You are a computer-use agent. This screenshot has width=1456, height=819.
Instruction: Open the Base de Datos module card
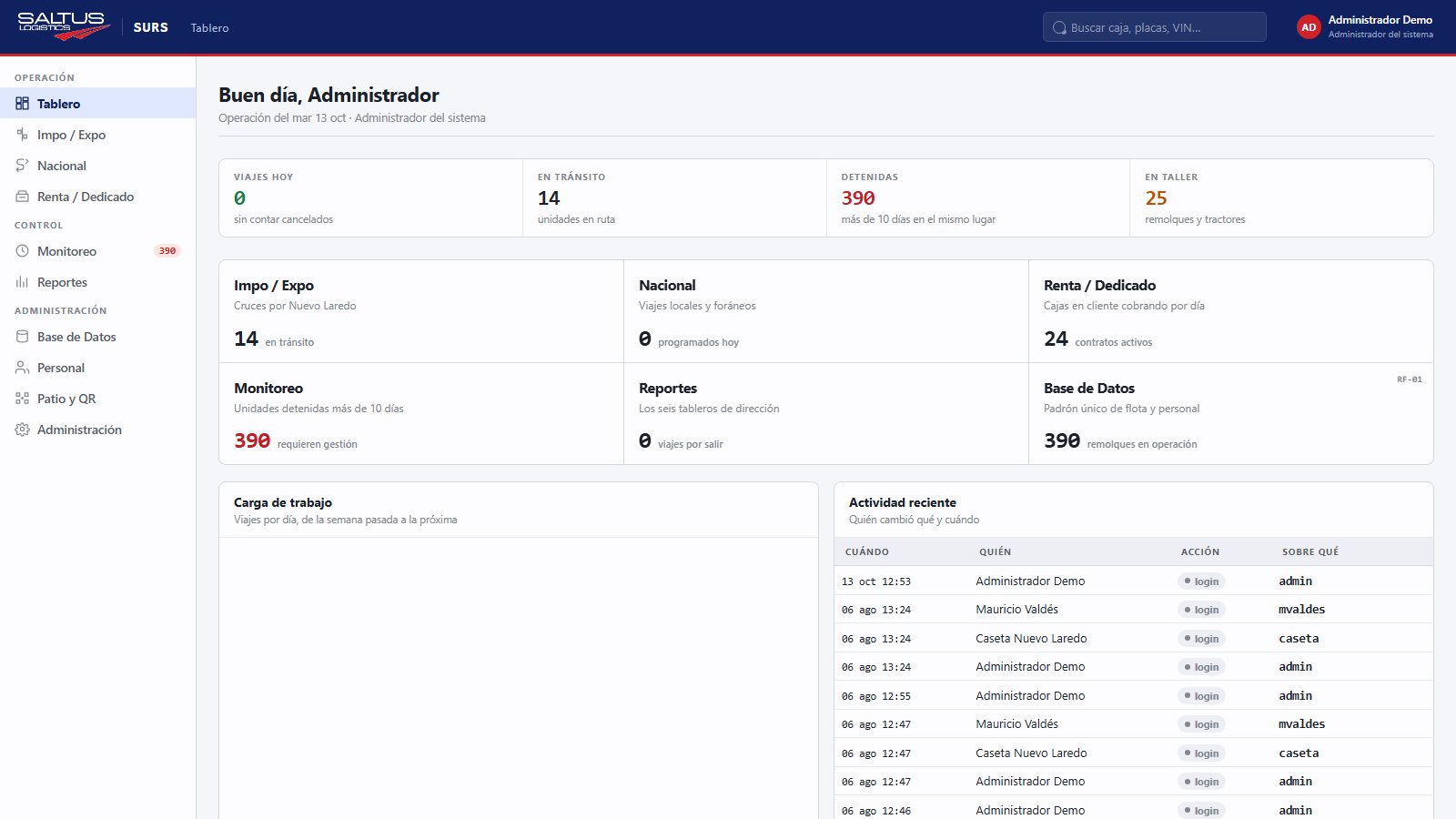[1231, 414]
